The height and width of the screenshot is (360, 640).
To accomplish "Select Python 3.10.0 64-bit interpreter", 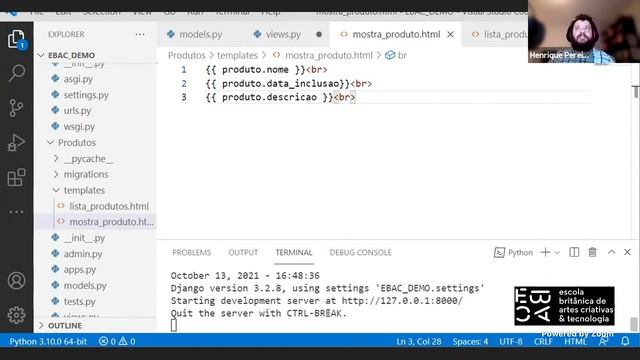I will coord(48,341).
